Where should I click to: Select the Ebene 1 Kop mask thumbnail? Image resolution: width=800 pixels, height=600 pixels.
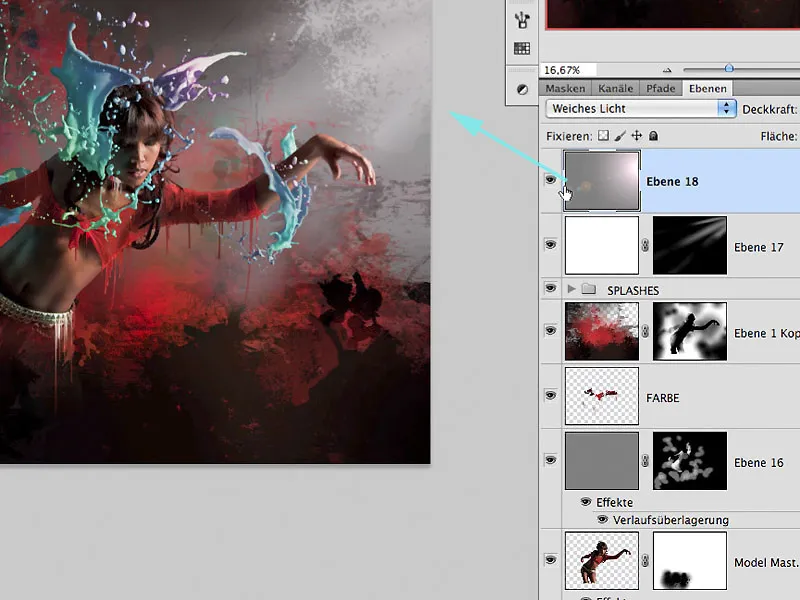coord(690,331)
